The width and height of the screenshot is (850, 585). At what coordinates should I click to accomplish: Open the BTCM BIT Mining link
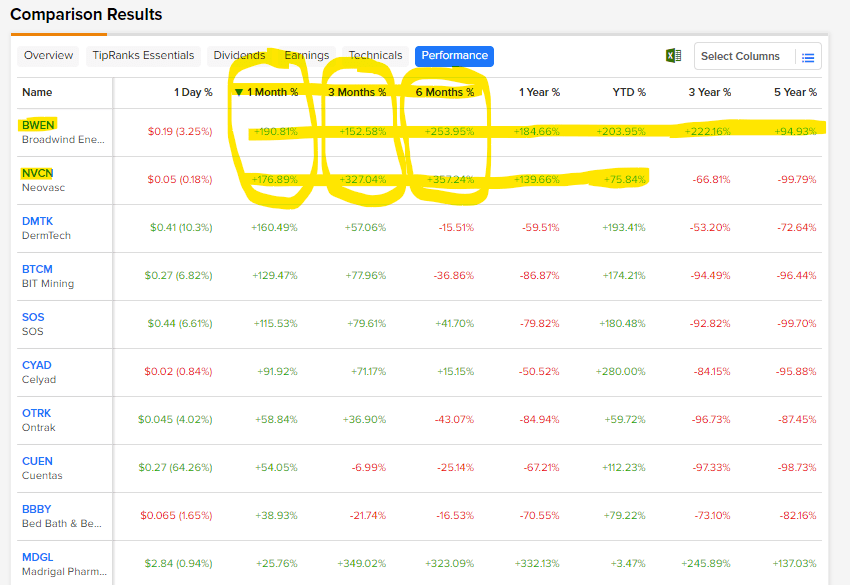coord(37,269)
